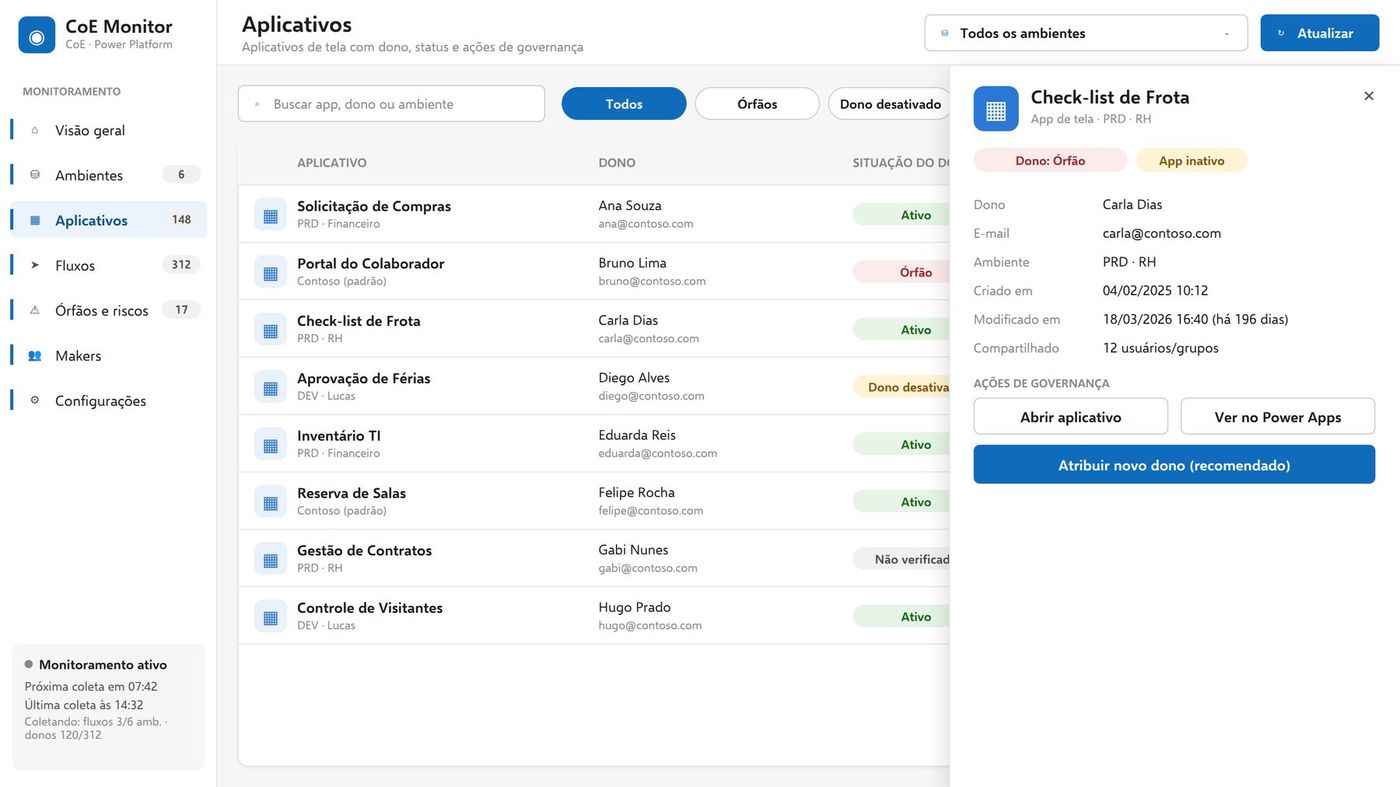Click the Hugo Prado owner name
The height and width of the screenshot is (787, 1400).
[634, 607]
